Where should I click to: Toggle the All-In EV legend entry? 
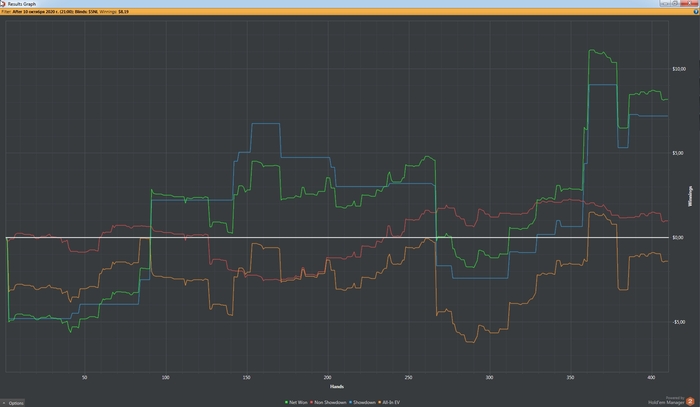point(389,403)
